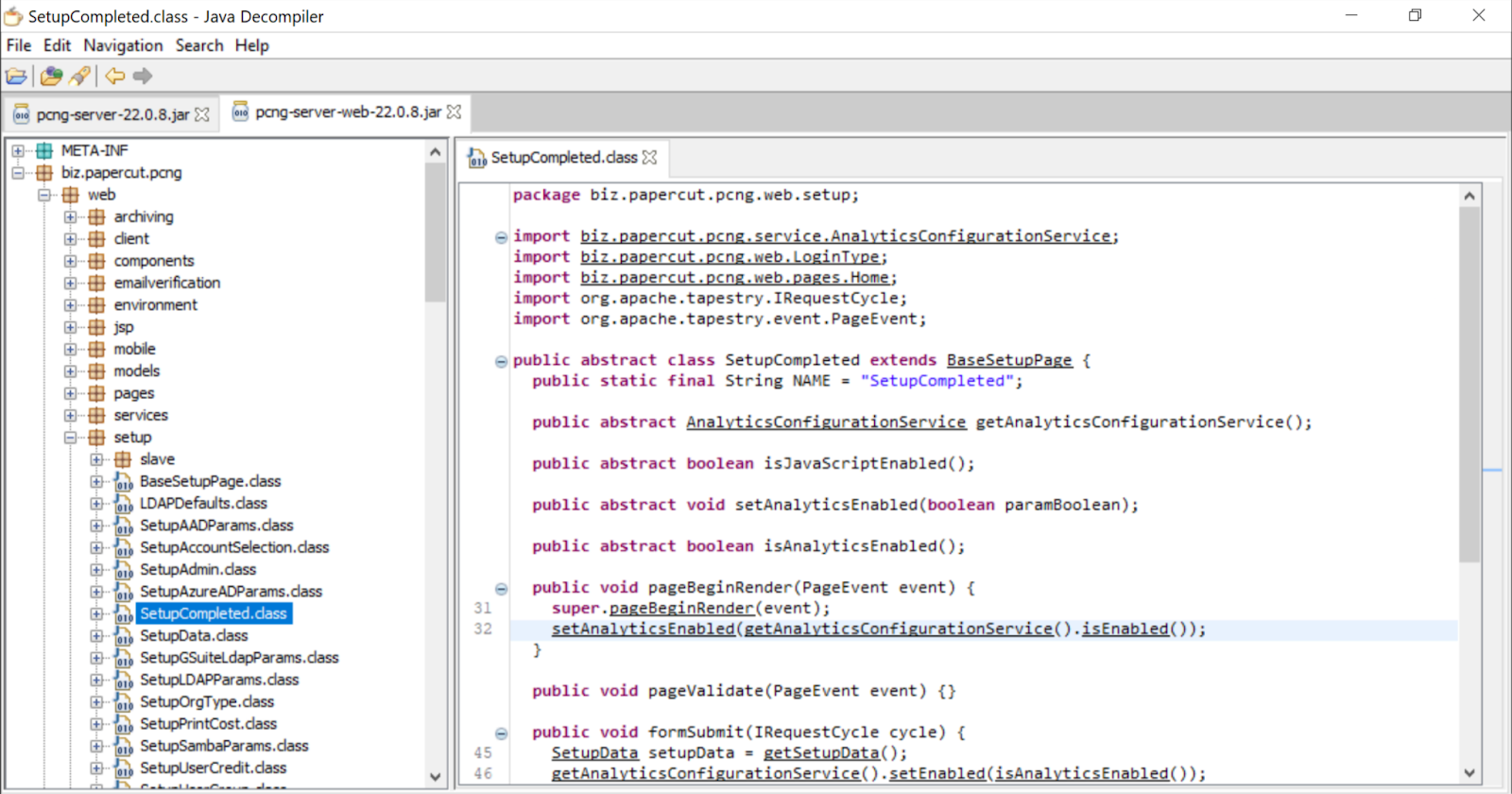Screen dimensions: 1512x794
Task: Expand the slave package node
Action: click(x=97, y=459)
